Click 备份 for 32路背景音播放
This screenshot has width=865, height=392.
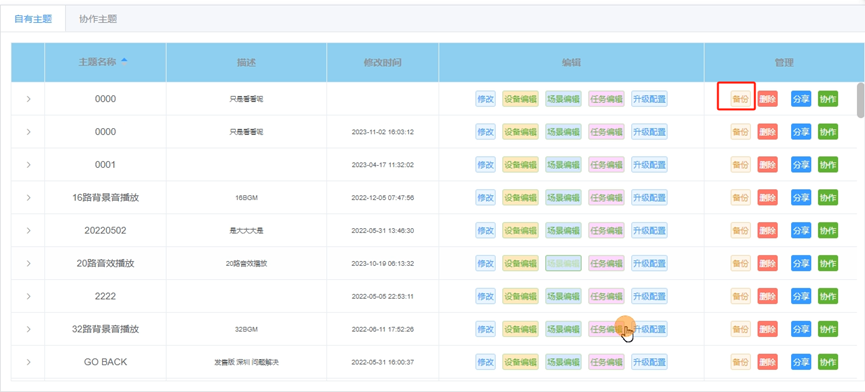pyautogui.click(x=740, y=329)
